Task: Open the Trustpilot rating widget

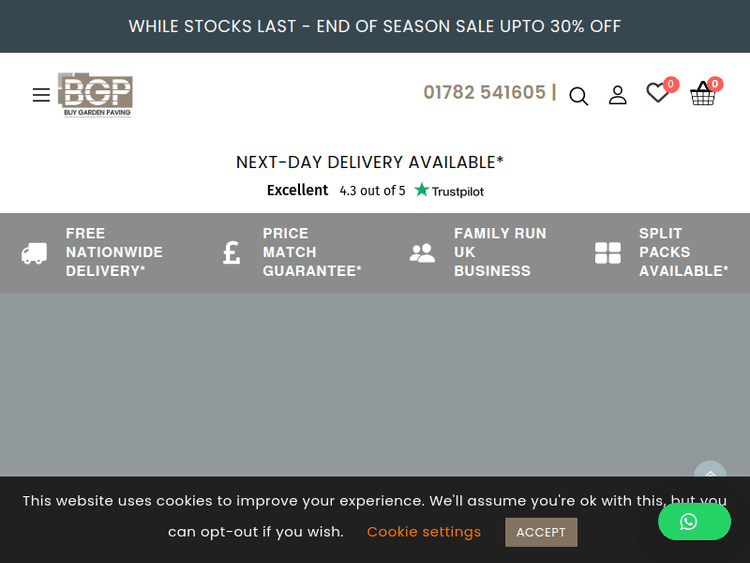Action: tap(375, 190)
